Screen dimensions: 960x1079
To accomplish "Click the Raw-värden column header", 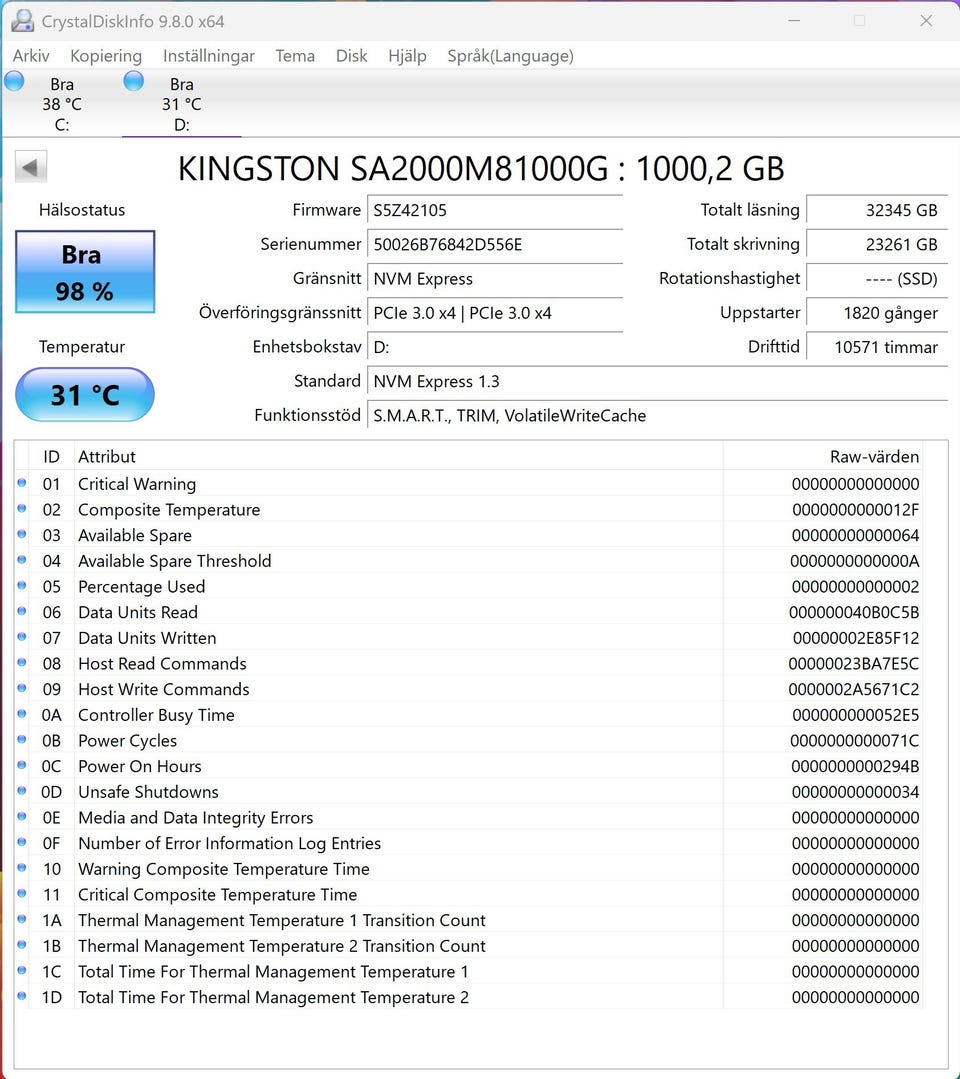I will 874,457.
